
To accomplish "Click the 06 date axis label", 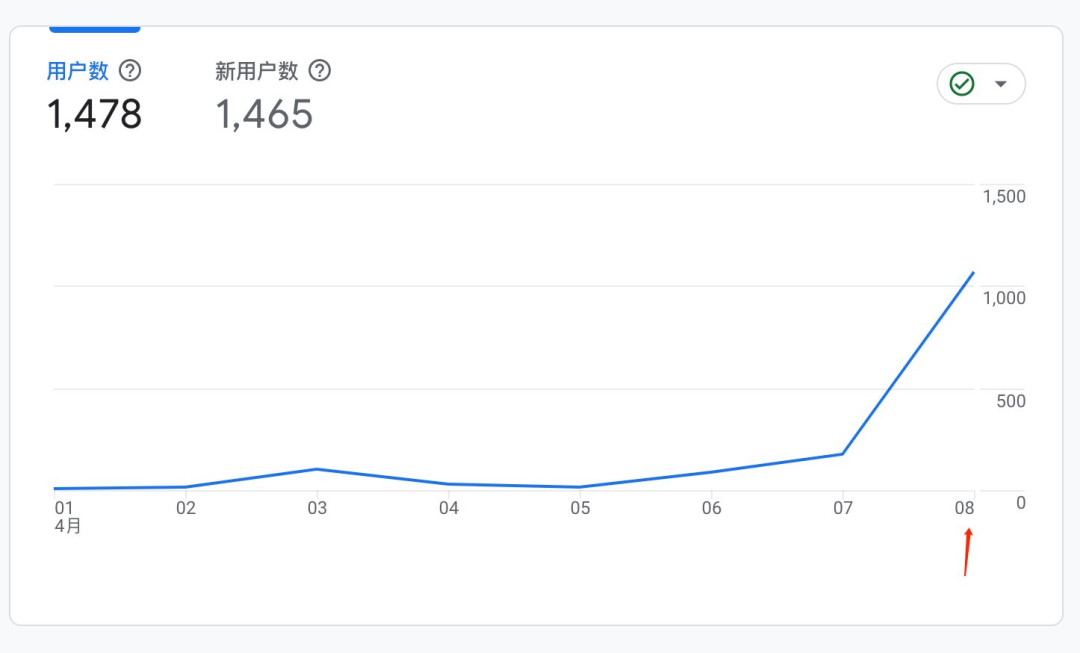I will coord(712,508).
